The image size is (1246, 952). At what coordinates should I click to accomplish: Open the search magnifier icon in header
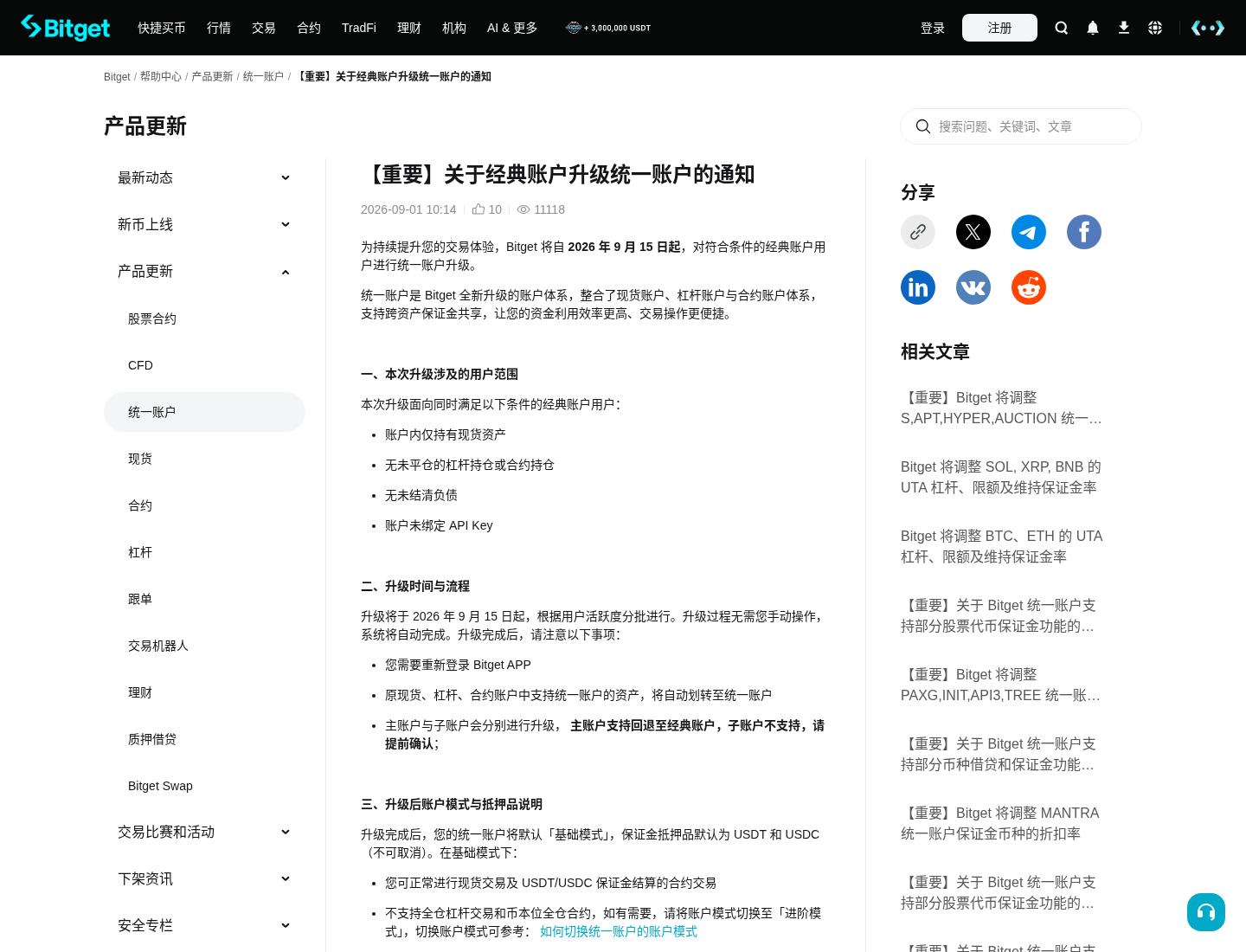coord(1062,28)
